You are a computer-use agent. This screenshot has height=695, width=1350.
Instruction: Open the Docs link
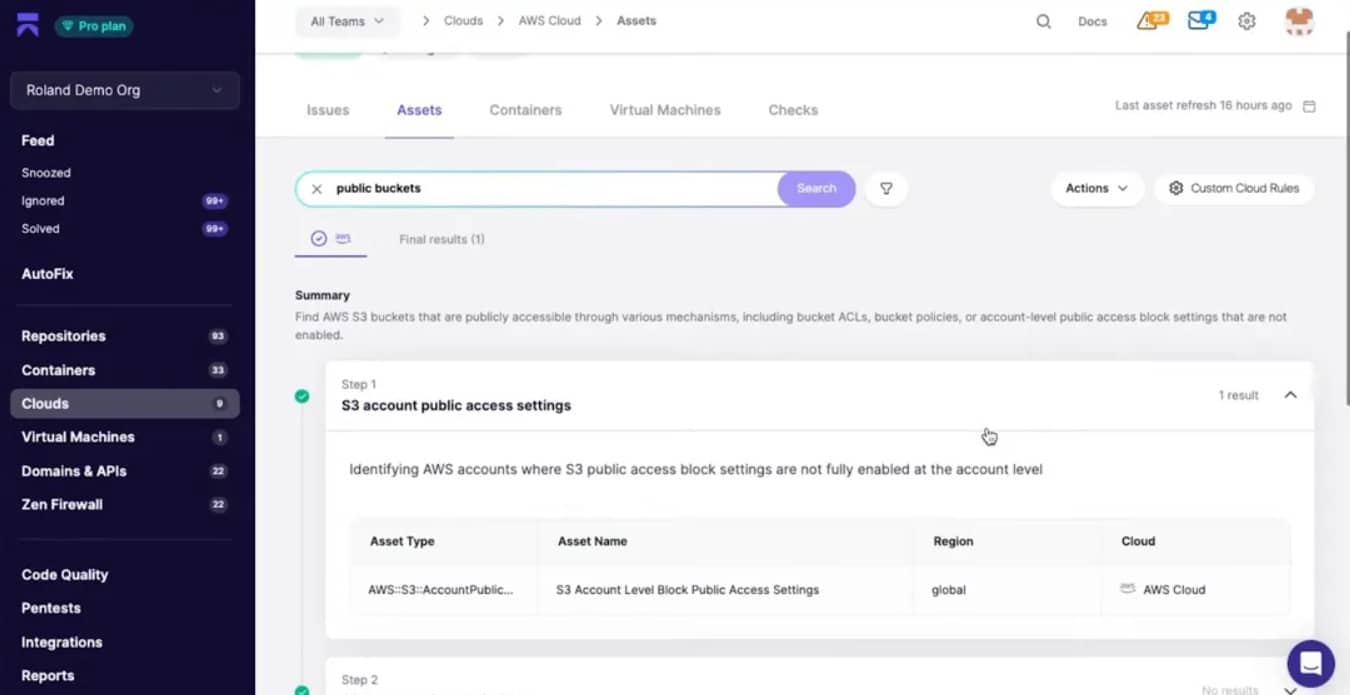pyautogui.click(x=1092, y=21)
